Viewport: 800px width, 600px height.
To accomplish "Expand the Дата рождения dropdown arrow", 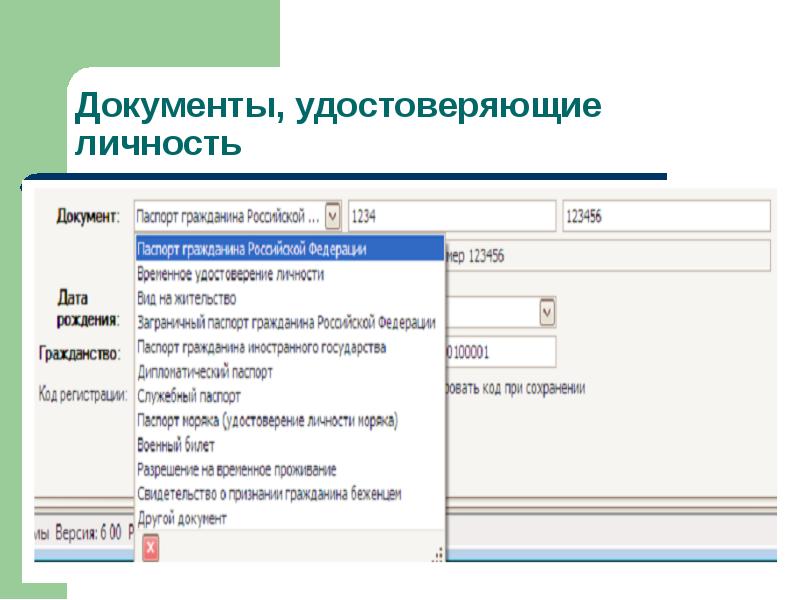I will [x=547, y=313].
